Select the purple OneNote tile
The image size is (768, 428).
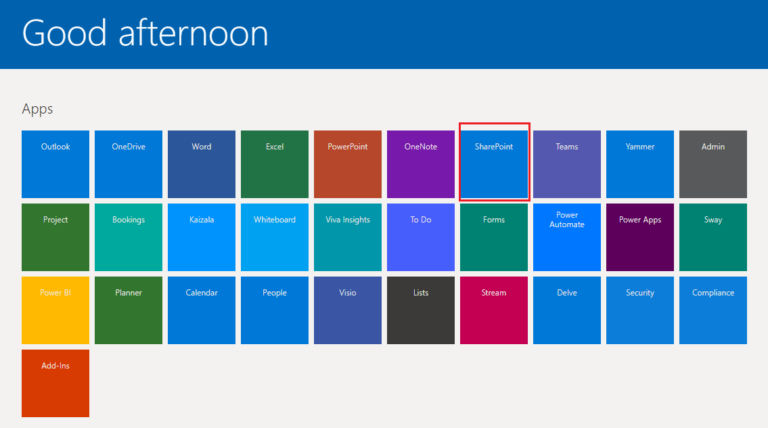point(420,163)
